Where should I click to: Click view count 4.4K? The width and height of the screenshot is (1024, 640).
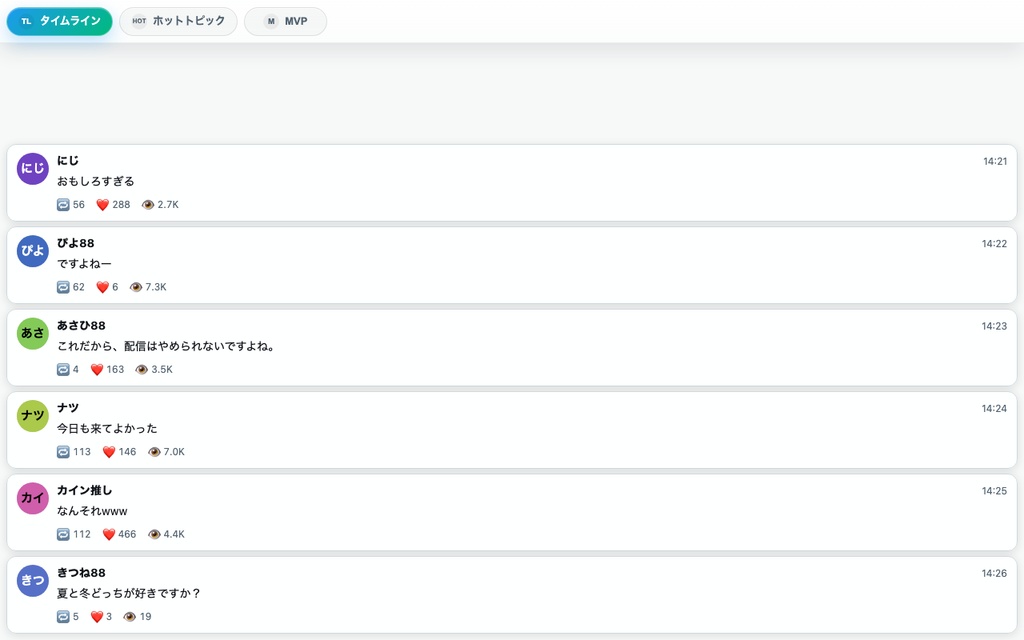coord(174,534)
